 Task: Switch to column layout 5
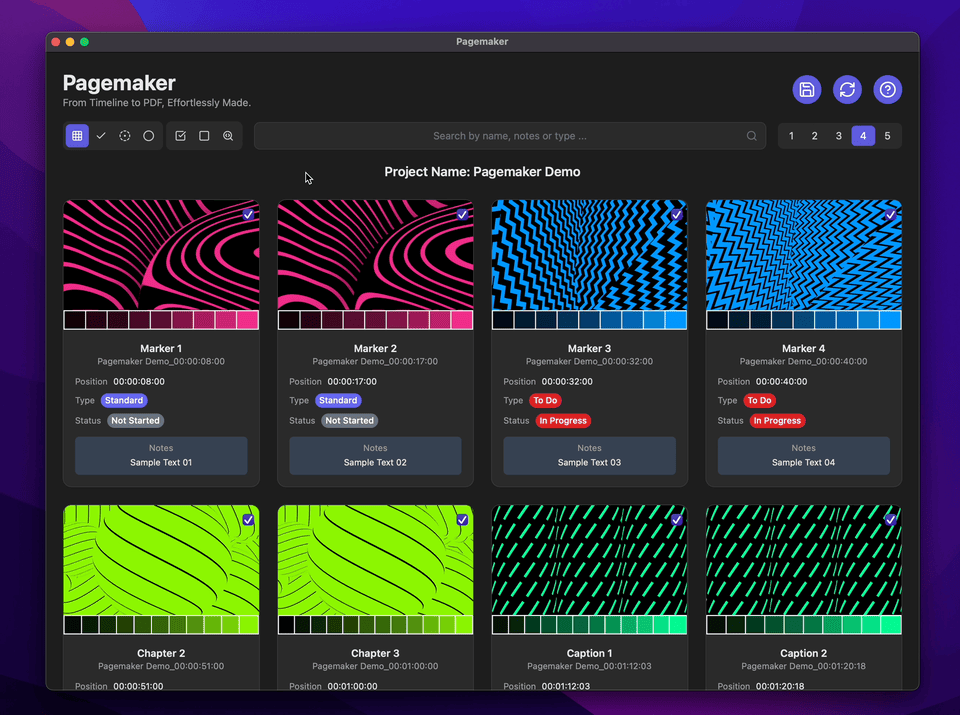tap(887, 136)
